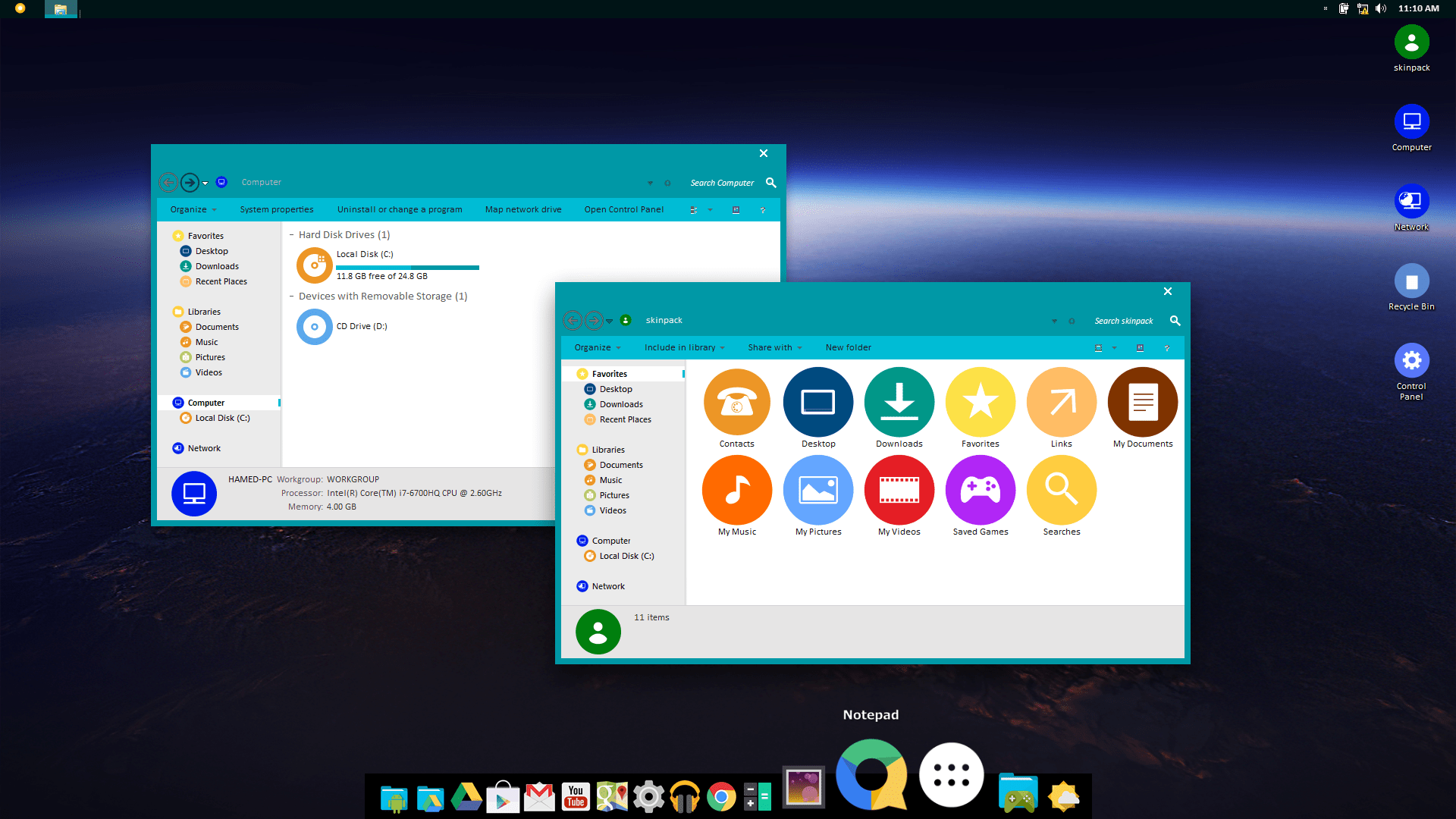The image size is (1456, 819).
Task: Open the Saved Games folder icon
Action: click(x=980, y=491)
